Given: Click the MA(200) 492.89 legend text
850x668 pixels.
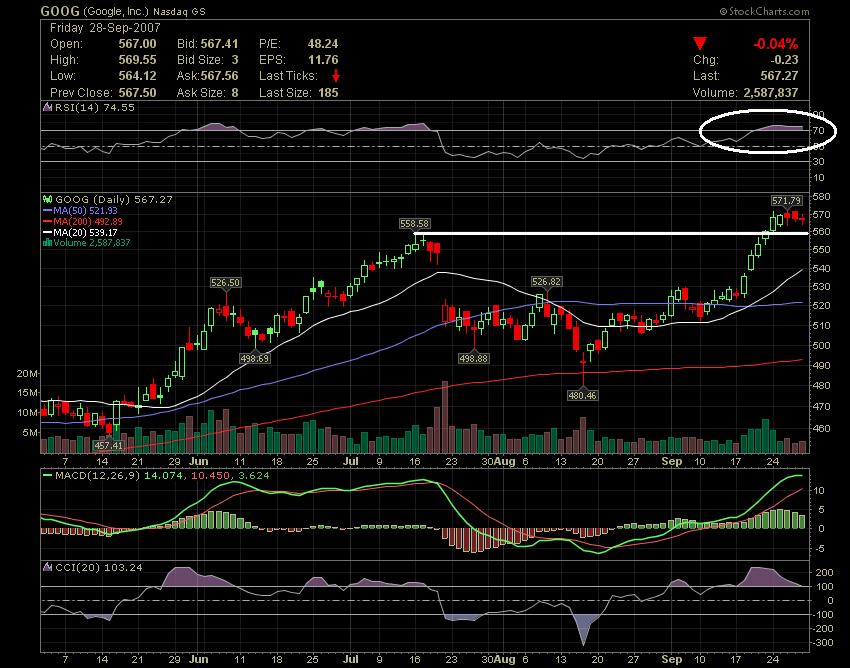Looking at the screenshot, I should pos(88,222).
